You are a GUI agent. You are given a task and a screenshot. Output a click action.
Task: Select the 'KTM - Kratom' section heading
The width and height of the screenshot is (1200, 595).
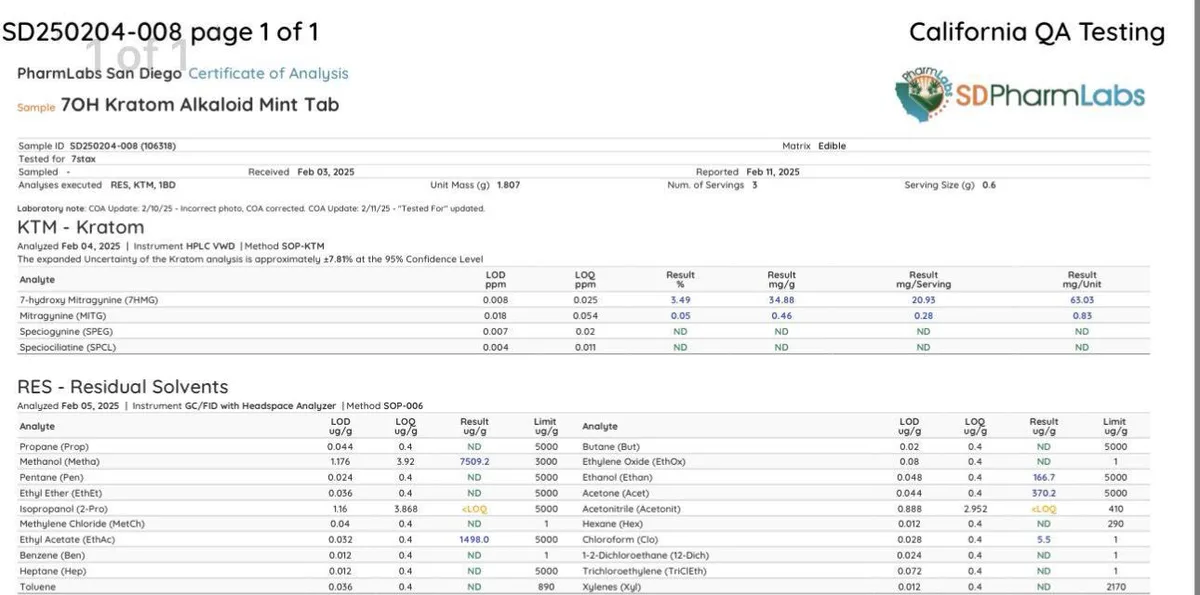tap(80, 227)
